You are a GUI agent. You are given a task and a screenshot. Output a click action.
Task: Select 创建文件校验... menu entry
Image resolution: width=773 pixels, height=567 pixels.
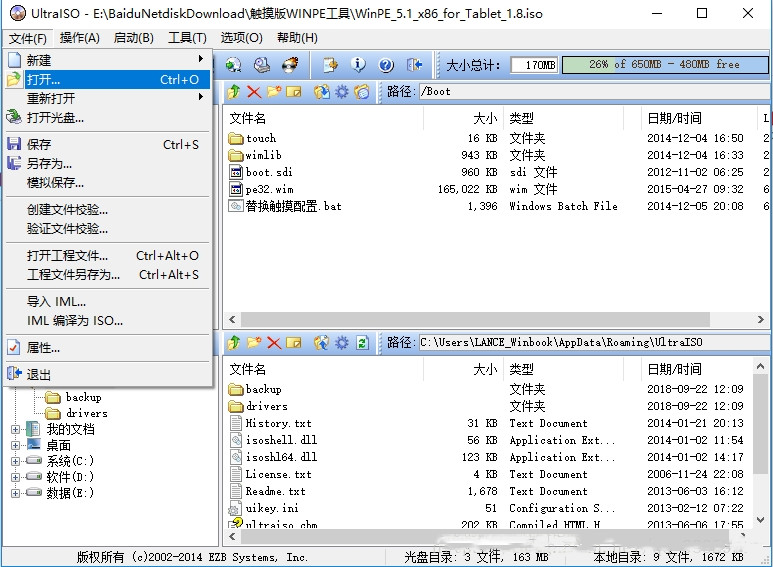click(107, 210)
